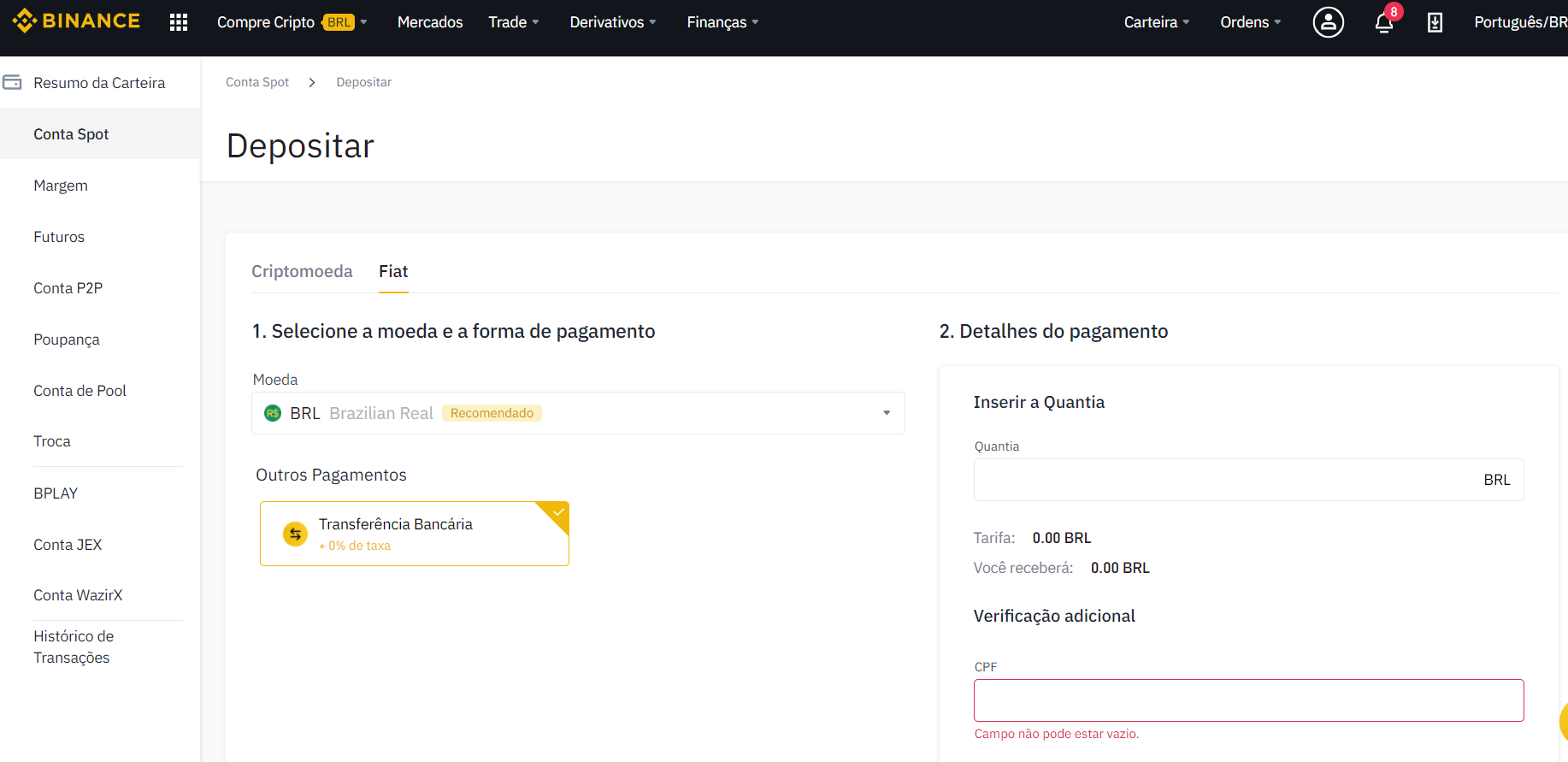Screen dimensions: 1568x762
Task: Click the CPF input field
Action: click(1248, 700)
